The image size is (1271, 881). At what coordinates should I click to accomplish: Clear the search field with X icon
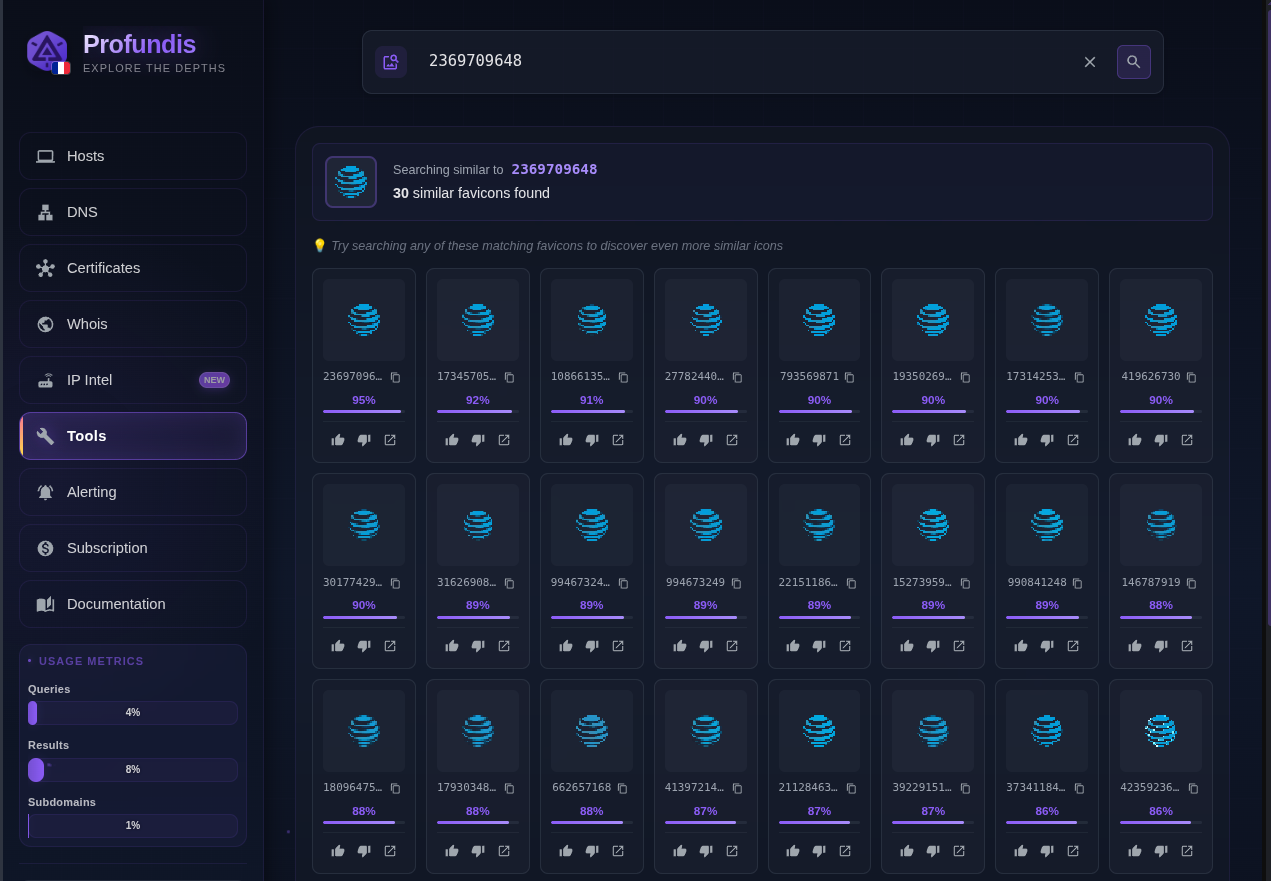tap(1090, 62)
